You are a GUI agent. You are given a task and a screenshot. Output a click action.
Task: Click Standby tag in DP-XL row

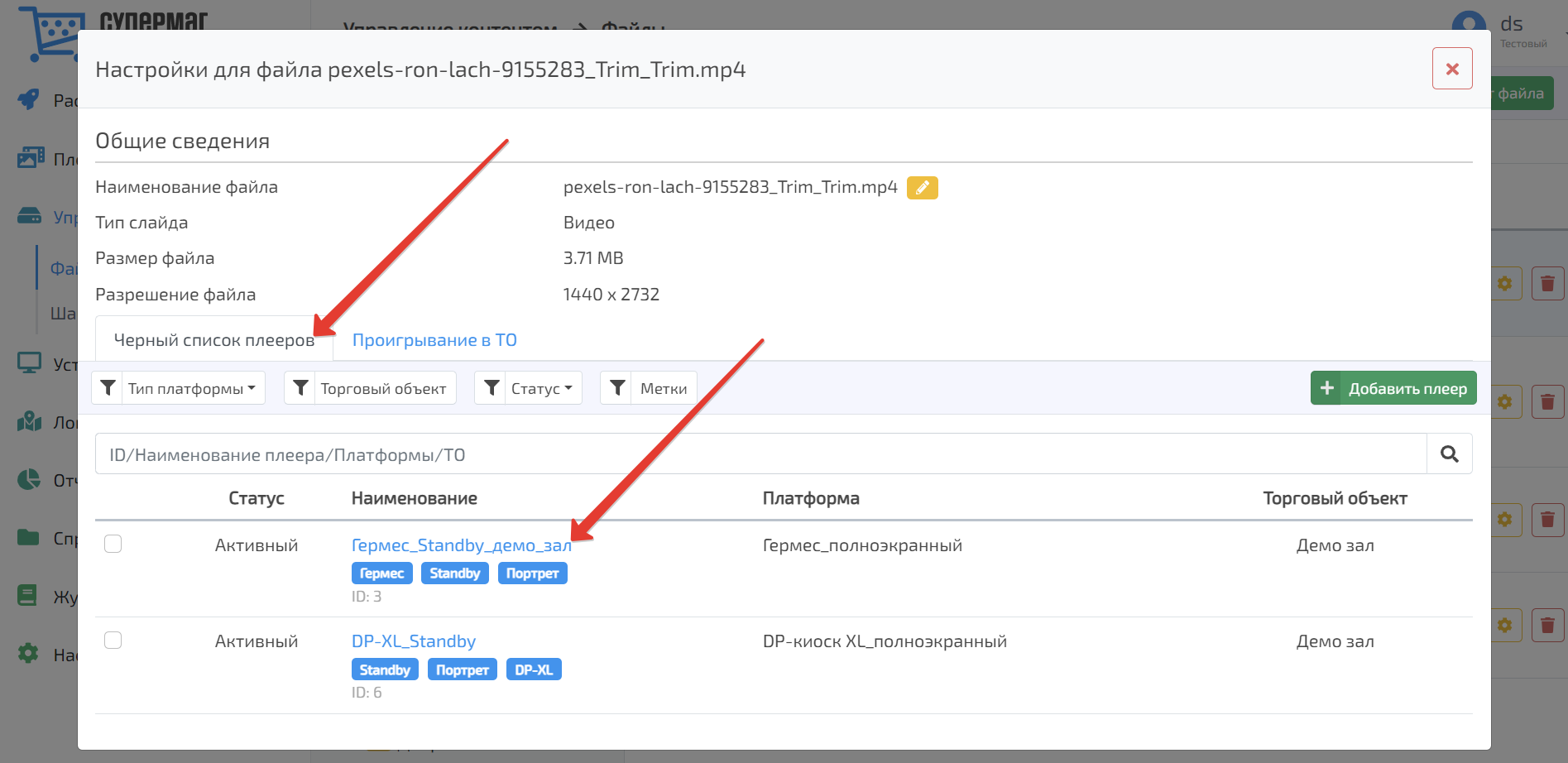point(385,669)
